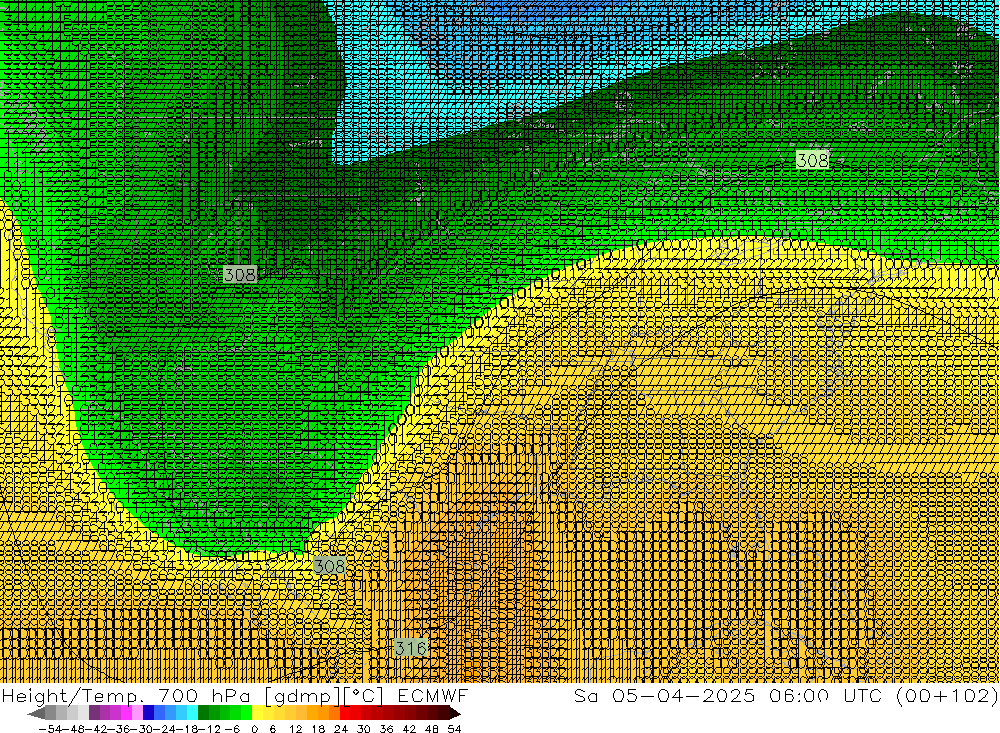Click the bright yellow swatch above 0 in the legend
Image resolution: width=1000 pixels, height=733 pixels.
click(258, 713)
